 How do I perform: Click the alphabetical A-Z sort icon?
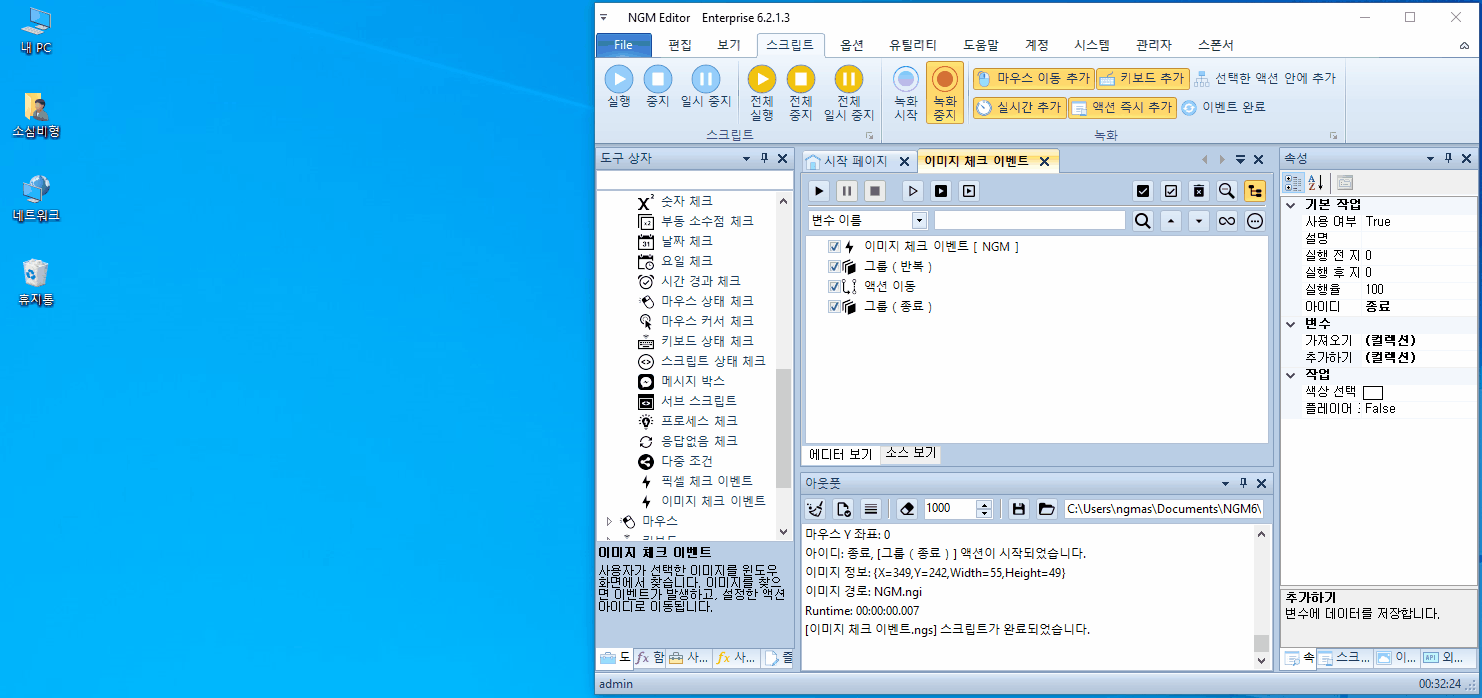pyautogui.click(x=1315, y=183)
